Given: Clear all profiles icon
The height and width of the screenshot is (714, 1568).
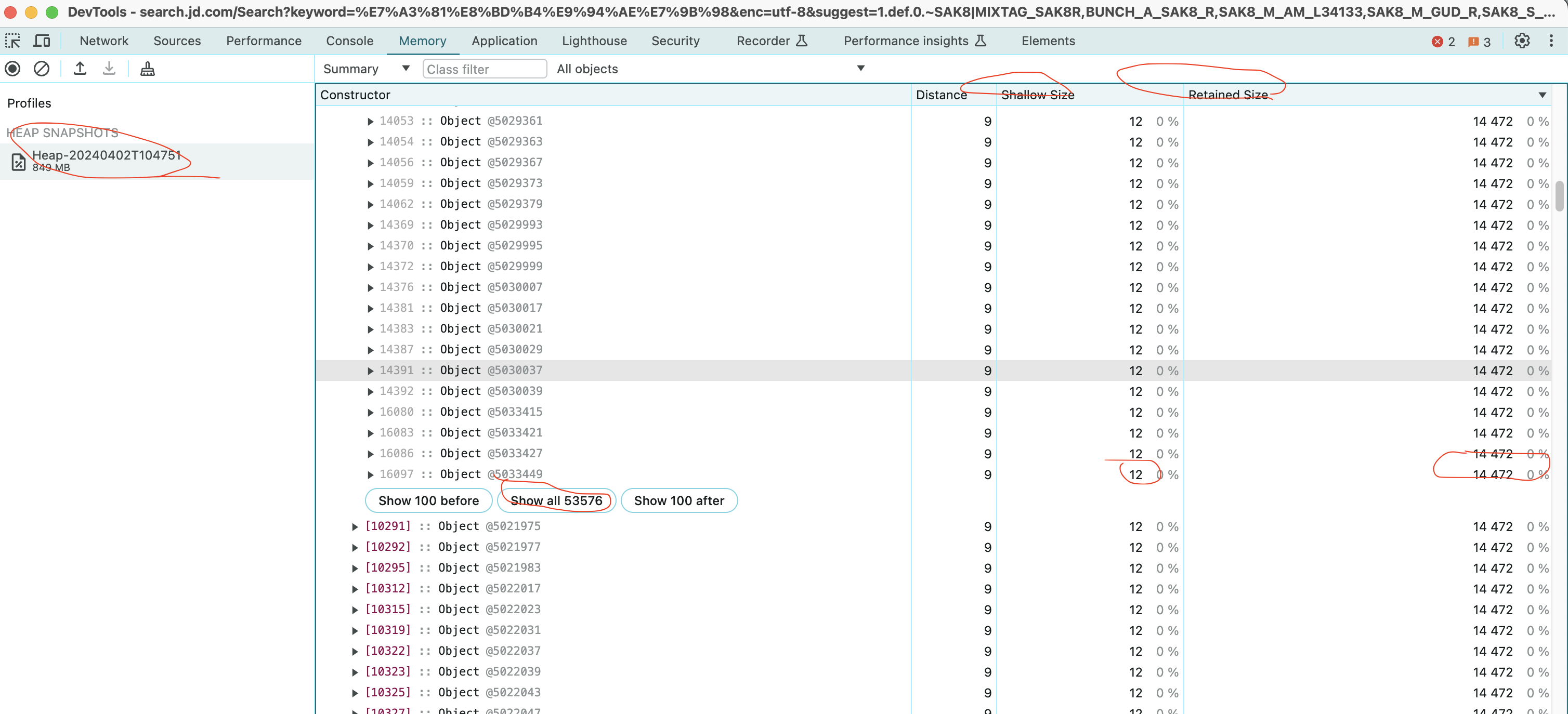Looking at the screenshot, I should click(x=42, y=69).
